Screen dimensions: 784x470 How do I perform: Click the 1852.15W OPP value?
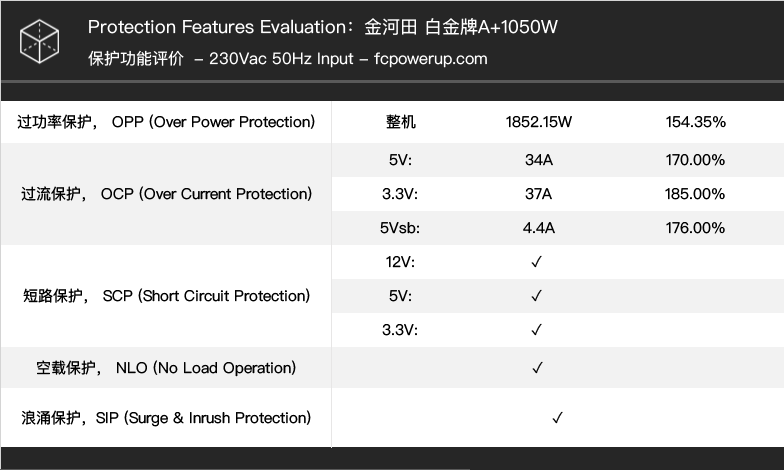point(538,122)
